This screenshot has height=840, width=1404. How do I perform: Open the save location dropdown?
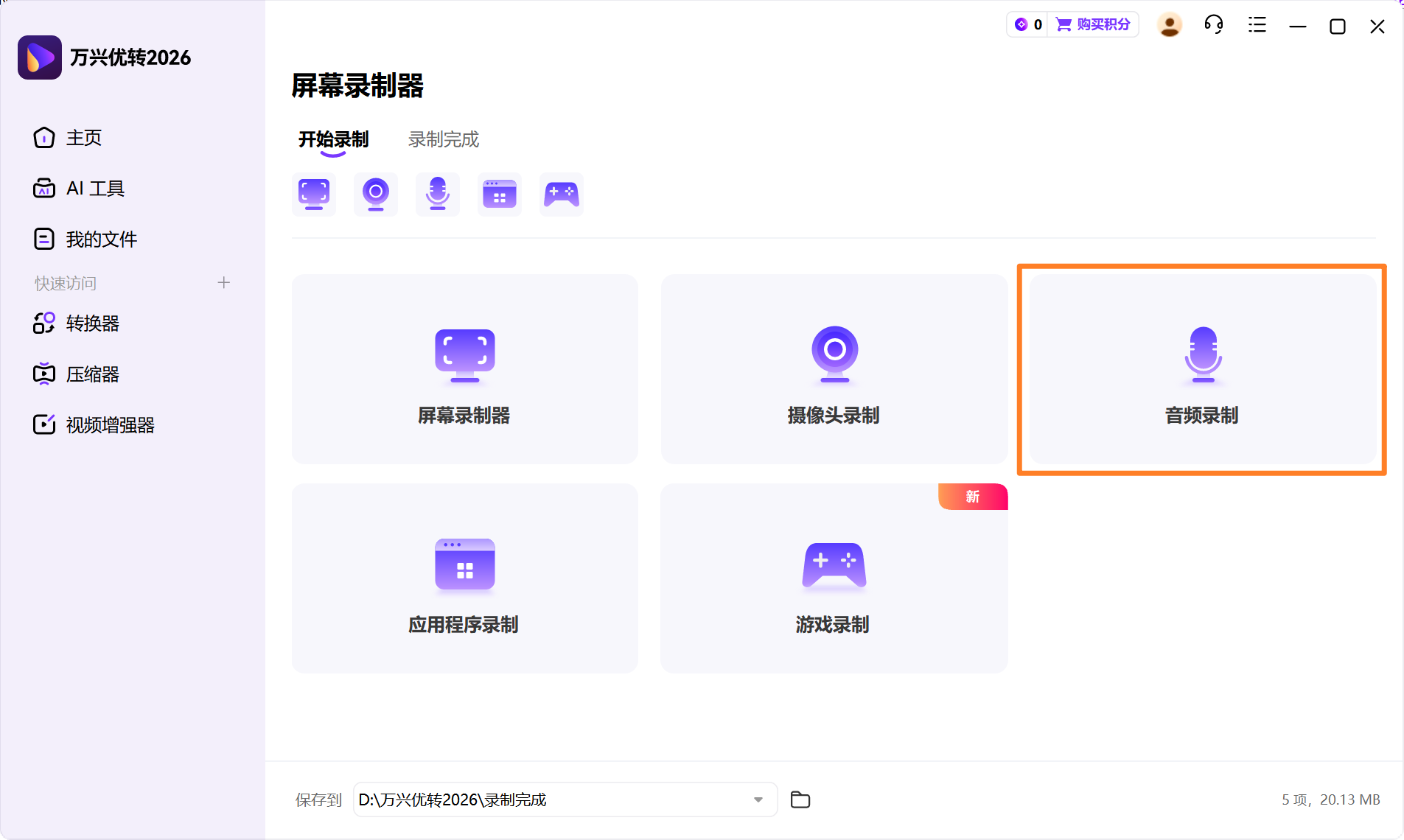758,799
